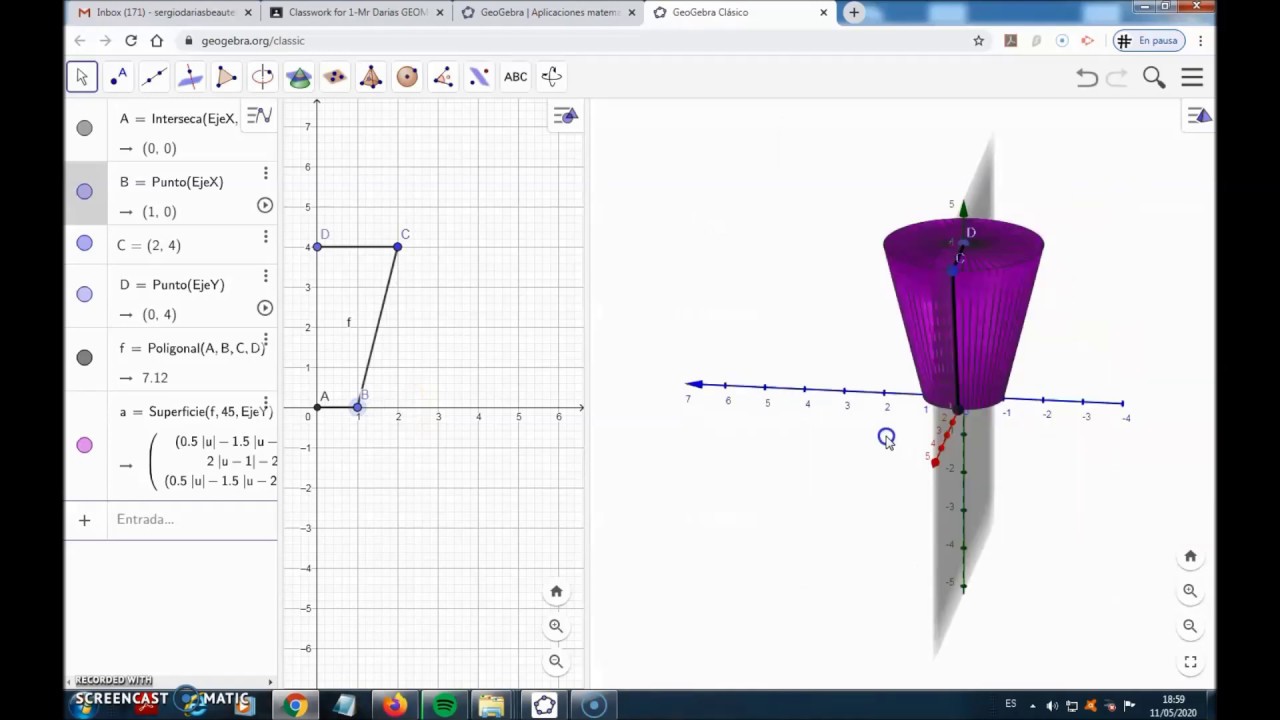This screenshot has width=1280, height=720.
Task: Switch to the Inbox Gmail tab
Action: pyautogui.click(x=166, y=13)
